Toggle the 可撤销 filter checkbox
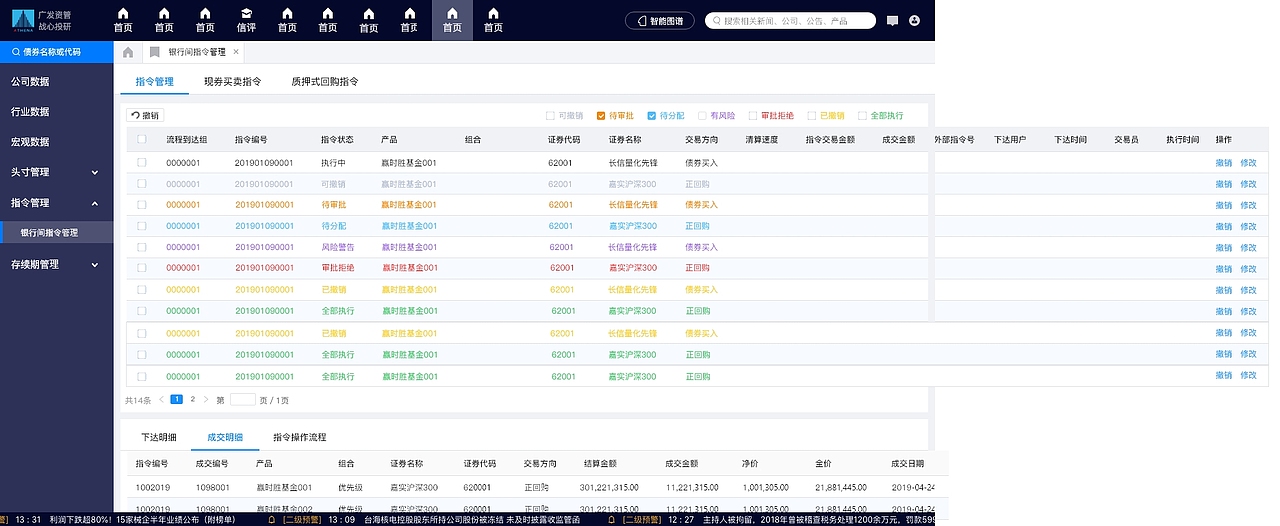The image size is (1280, 526). (x=550, y=116)
